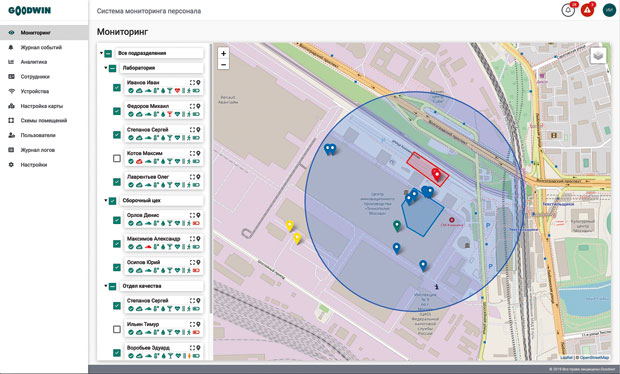Image resolution: width=620 pixels, height=374 pixels.
Task: Zoom out on the map
Action: (x=223, y=64)
